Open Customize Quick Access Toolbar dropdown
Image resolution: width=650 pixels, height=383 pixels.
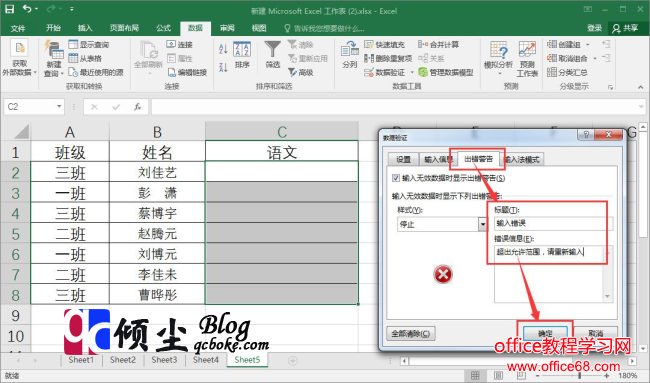pyautogui.click(x=72, y=9)
